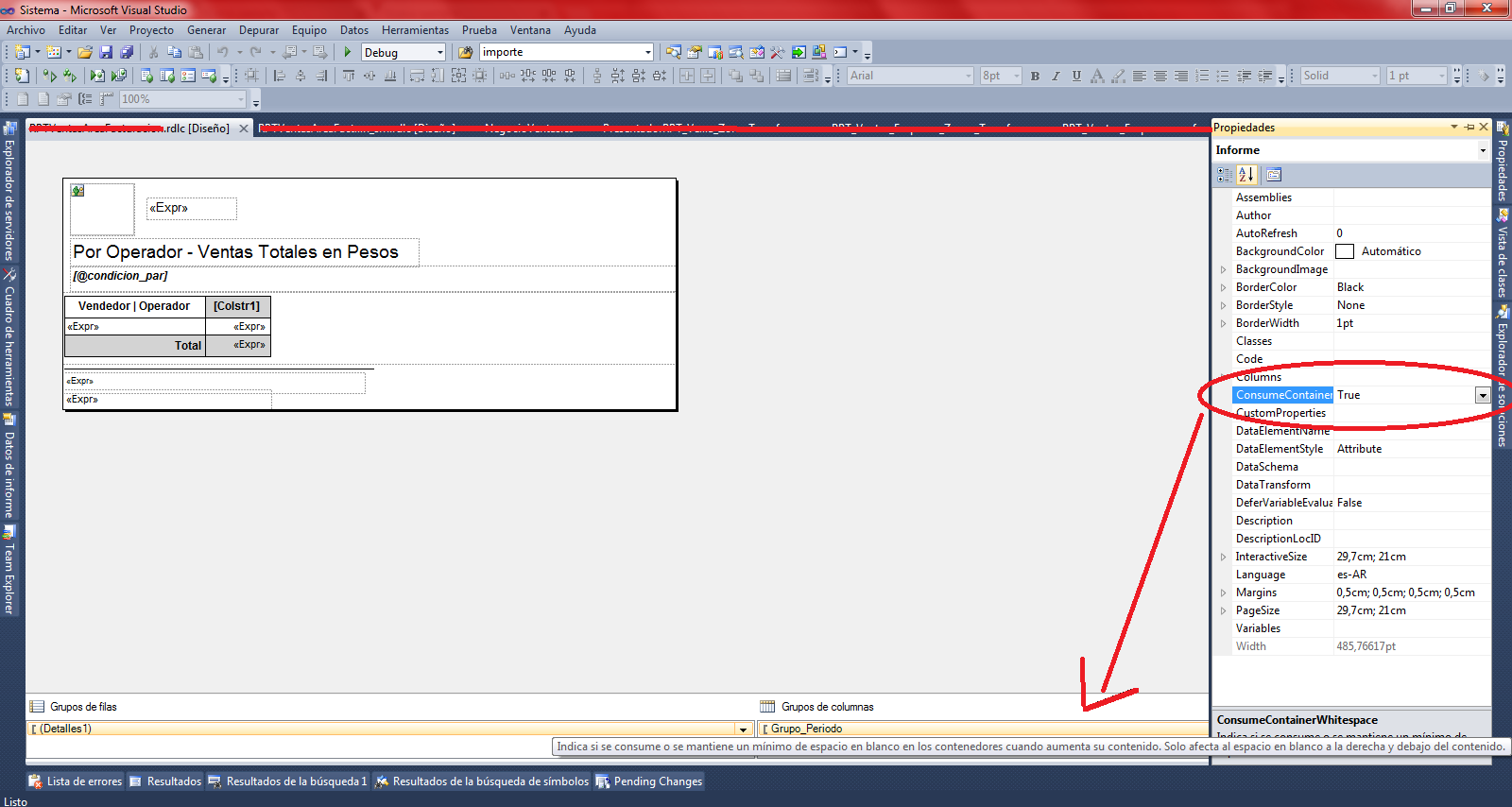1512x807 pixels.
Task: Expand the BorderStyle property
Action: 1224,305
